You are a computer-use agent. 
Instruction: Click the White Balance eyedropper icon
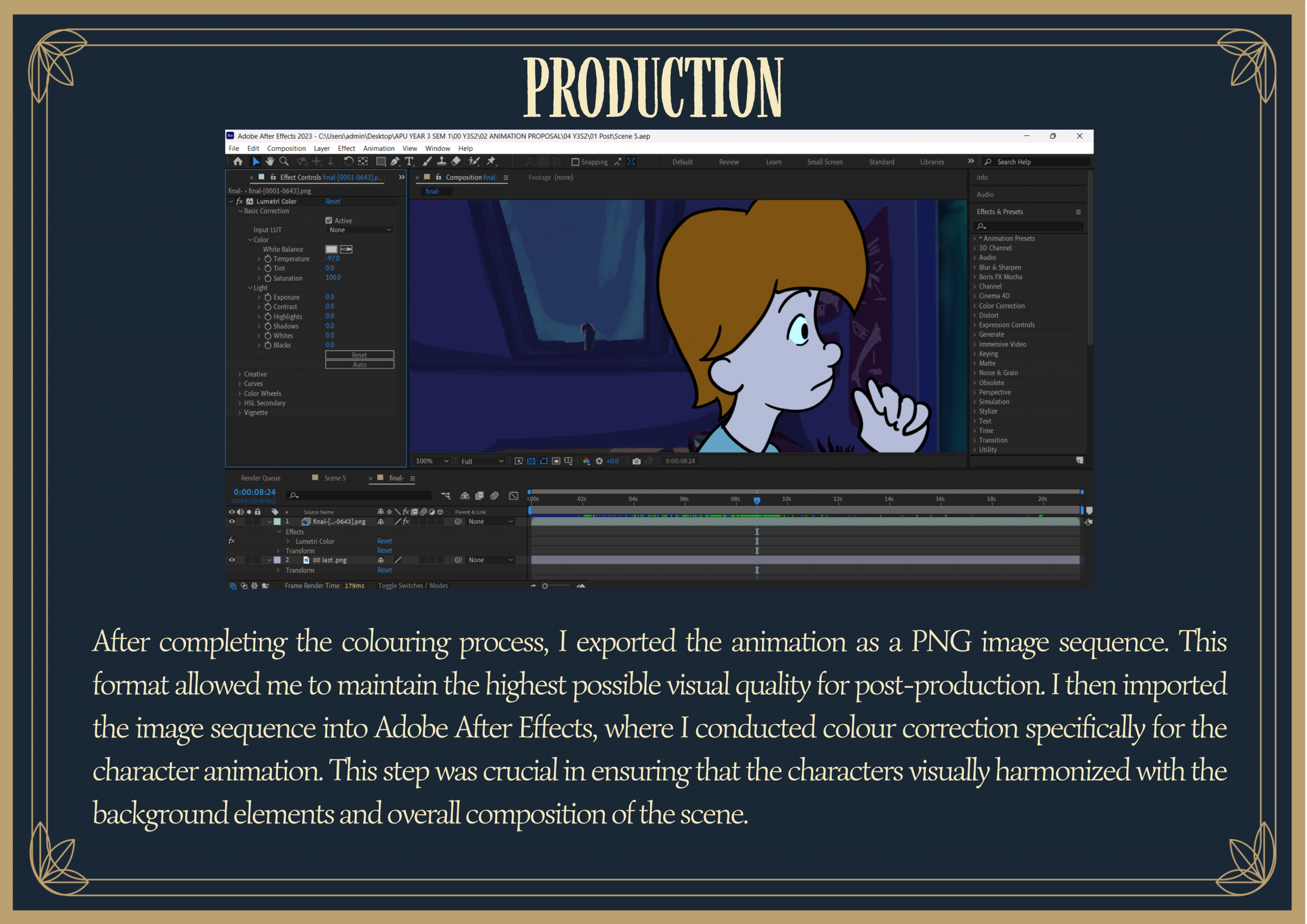pos(346,249)
